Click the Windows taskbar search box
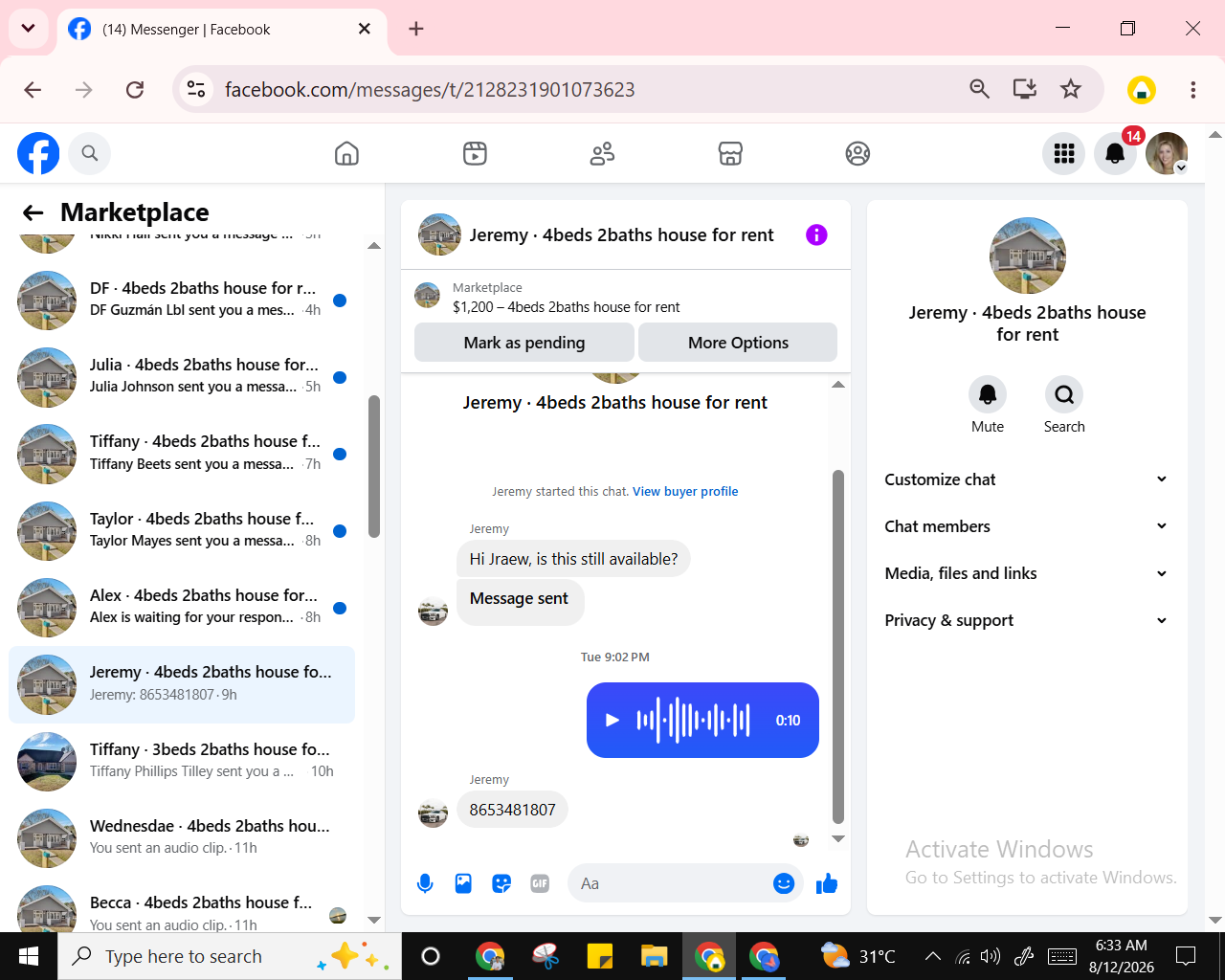1225x980 pixels. click(230, 956)
